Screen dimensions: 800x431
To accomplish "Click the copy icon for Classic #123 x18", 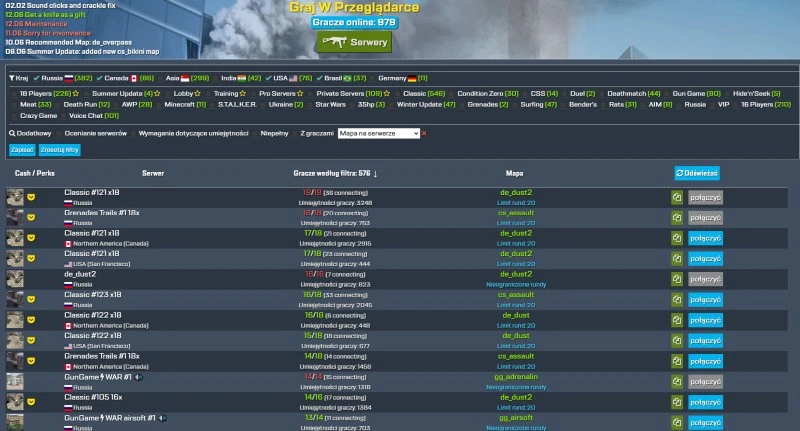I will (x=677, y=299).
